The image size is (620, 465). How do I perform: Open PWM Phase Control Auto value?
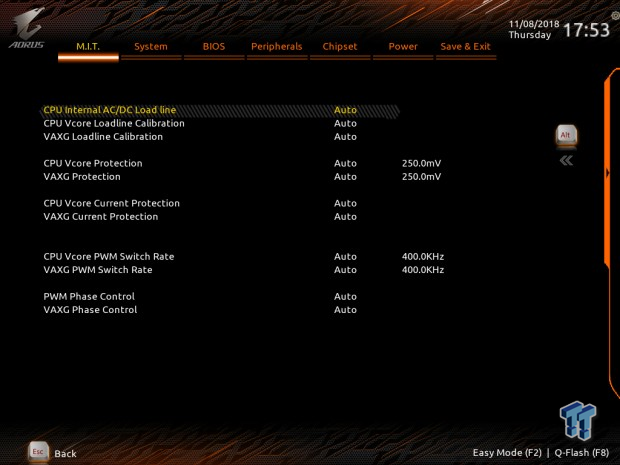345,297
